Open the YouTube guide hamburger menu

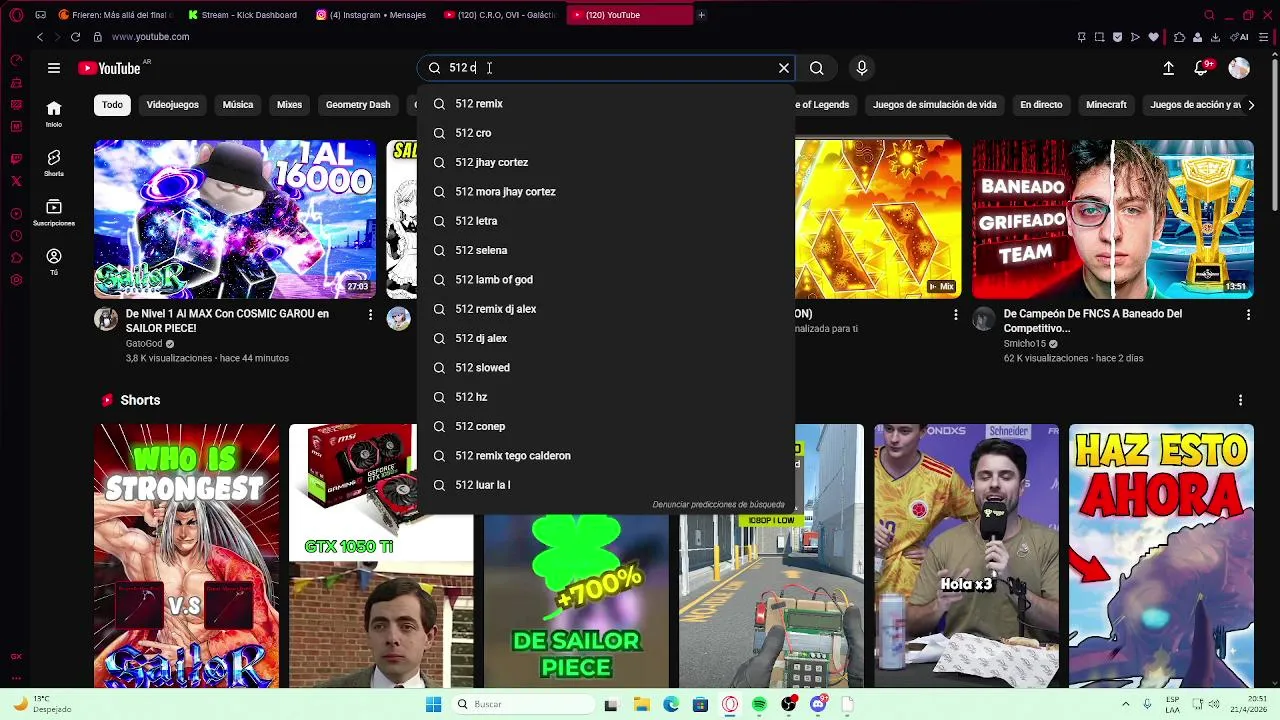click(x=54, y=68)
